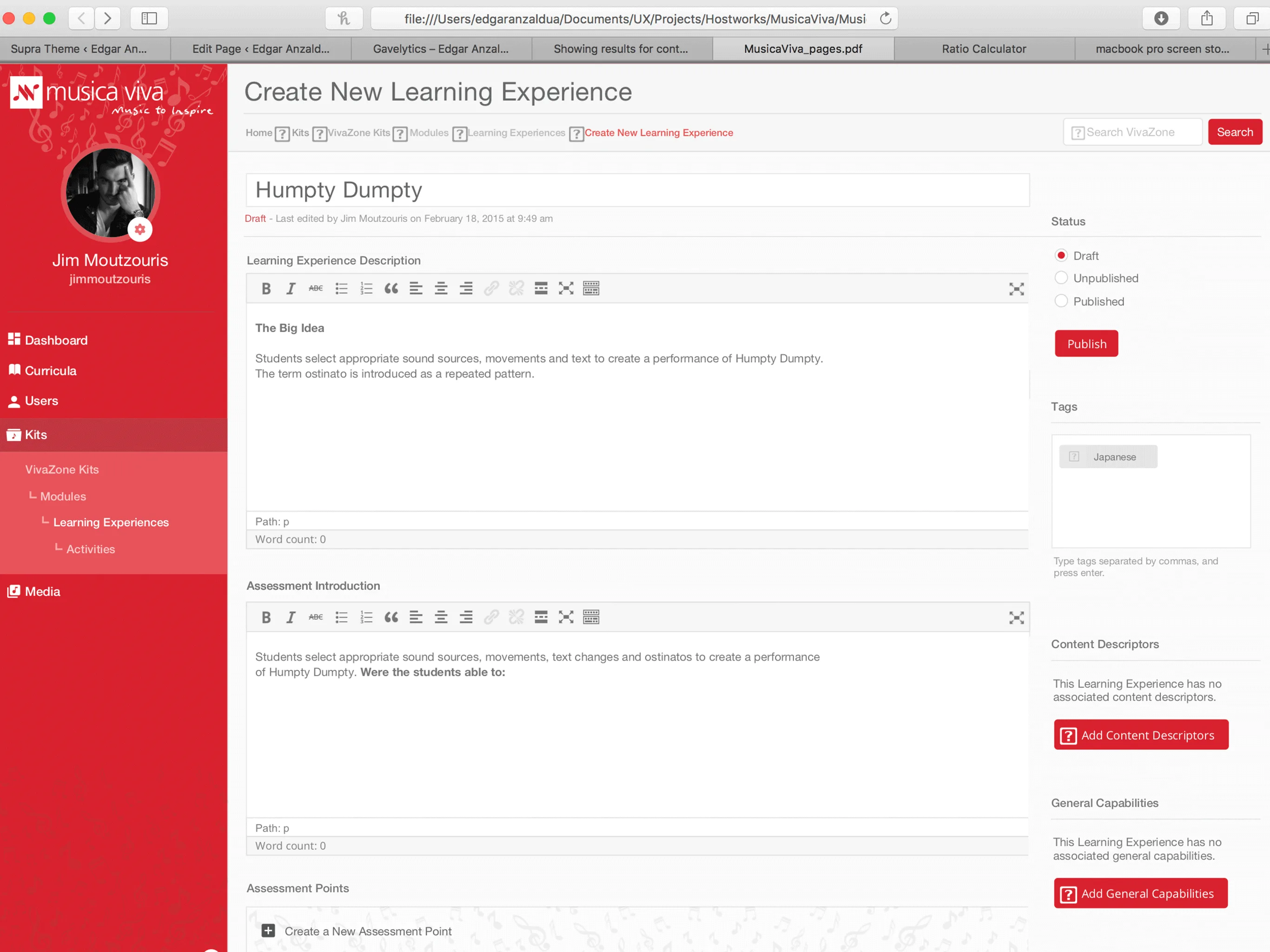This screenshot has width=1270, height=952.
Task: Collapse the Kits section in the sidebar
Action: (36, 435)
